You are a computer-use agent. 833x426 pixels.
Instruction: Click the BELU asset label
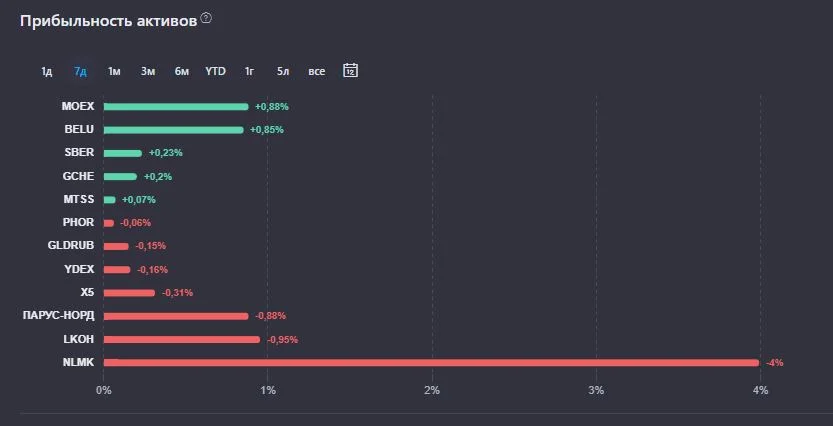(x=79, y=130)
